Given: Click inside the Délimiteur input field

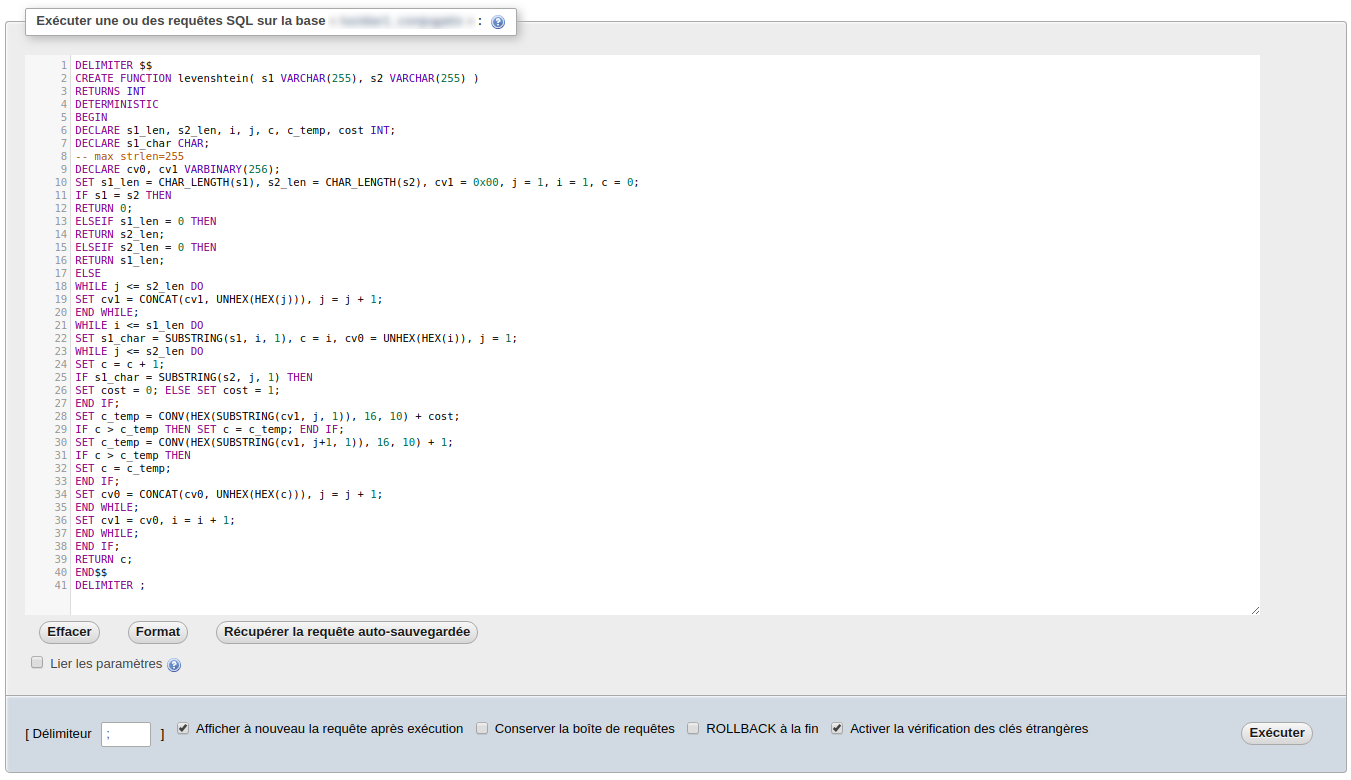Looking at the screenshot, I should click(125, 734).
